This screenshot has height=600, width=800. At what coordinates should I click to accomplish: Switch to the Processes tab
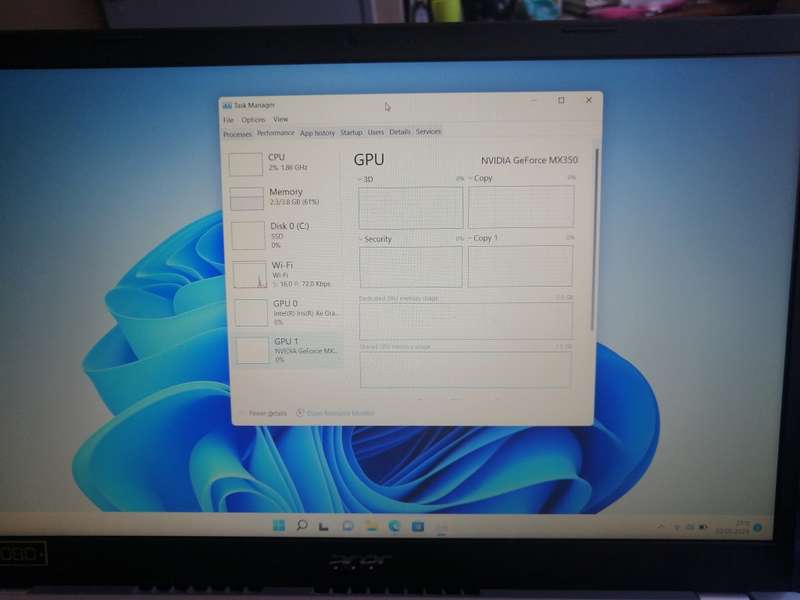pos(237,134)
